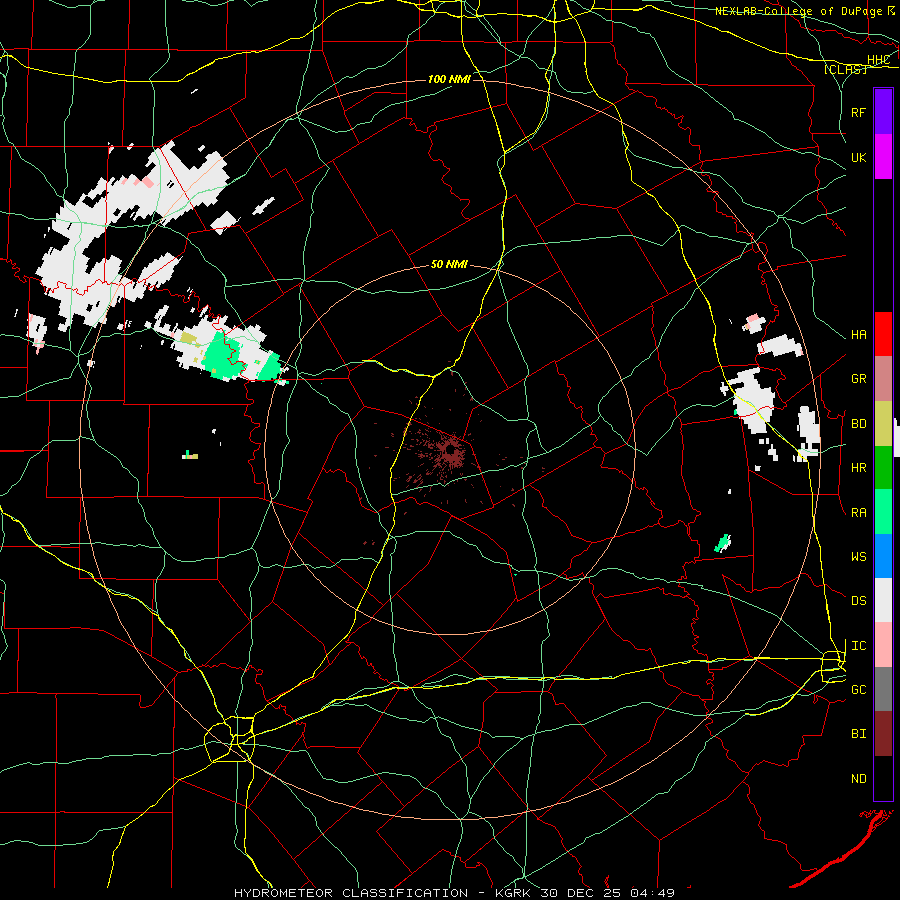Click the BD legend label

pos(858,424)
